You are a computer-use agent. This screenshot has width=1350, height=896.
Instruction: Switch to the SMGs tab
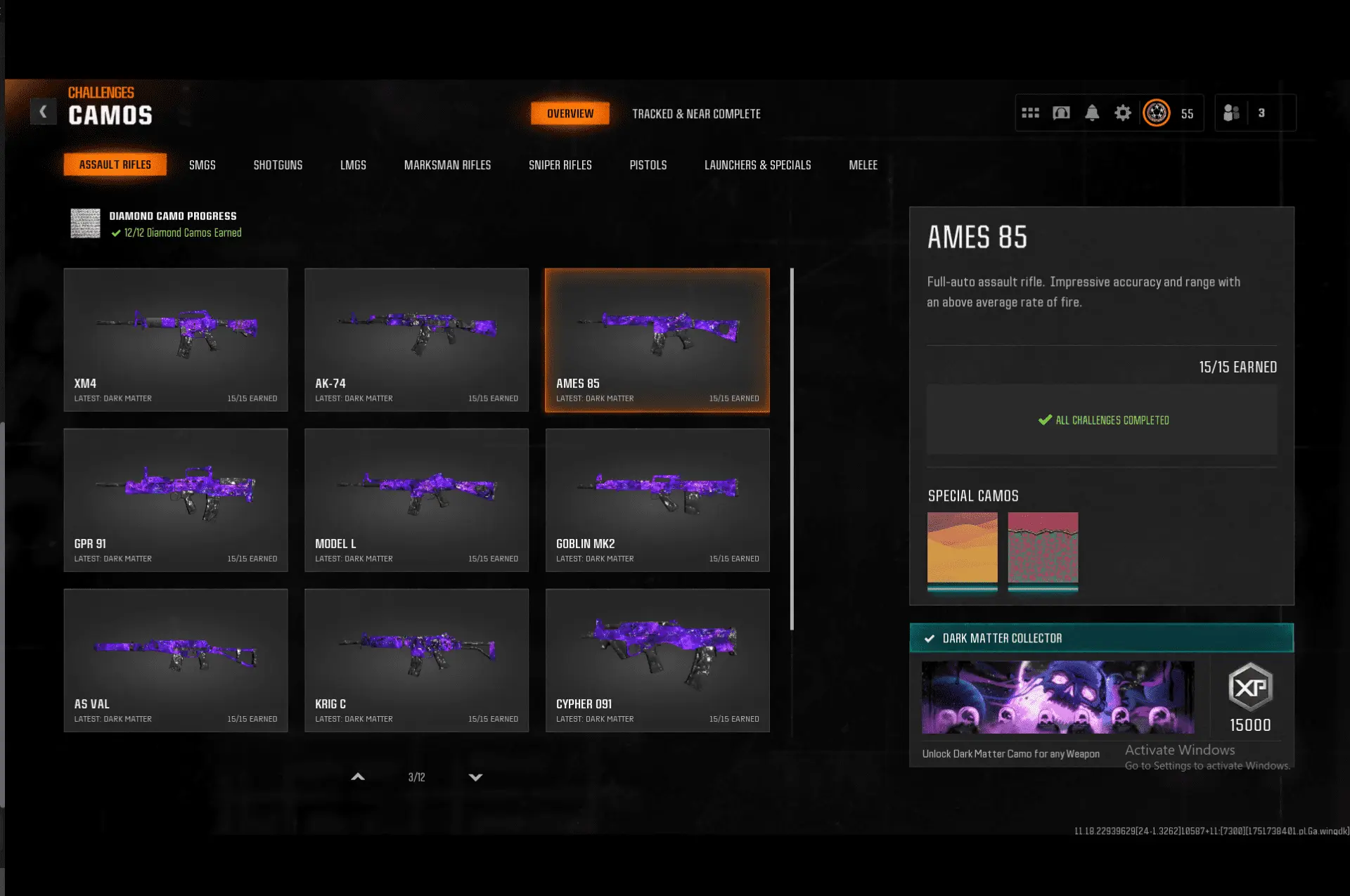[202, 165]
